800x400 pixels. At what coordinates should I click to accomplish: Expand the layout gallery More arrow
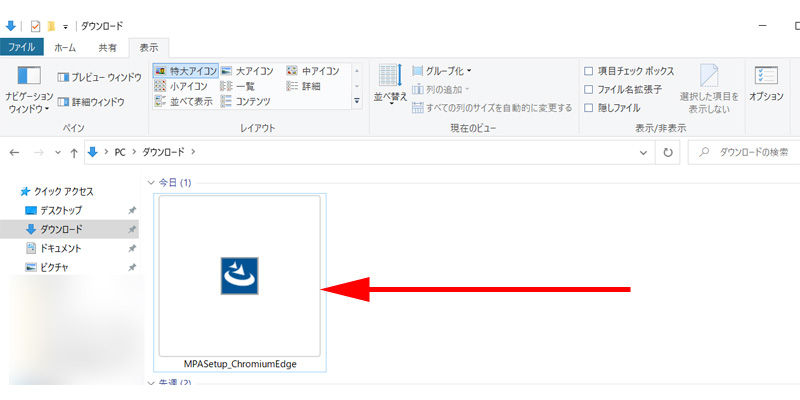(357, 101)
